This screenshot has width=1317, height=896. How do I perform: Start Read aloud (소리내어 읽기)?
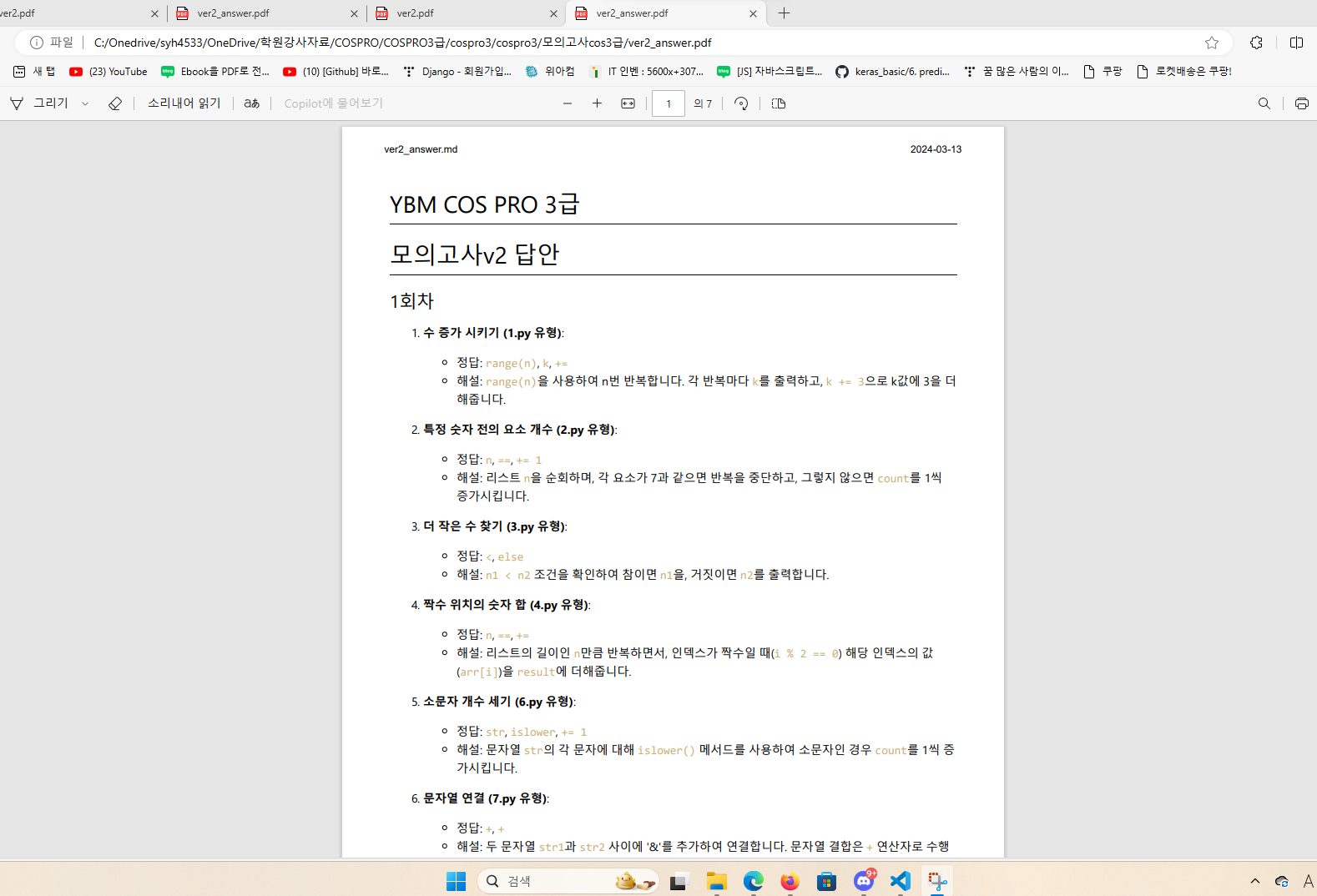tap(184, 103)
